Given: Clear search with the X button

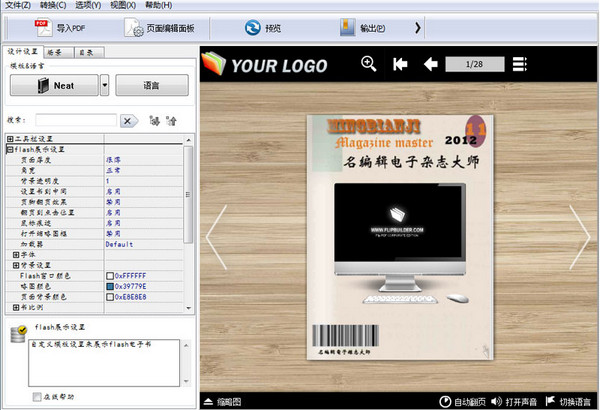Looking at the screenshot, I should 128,121.
